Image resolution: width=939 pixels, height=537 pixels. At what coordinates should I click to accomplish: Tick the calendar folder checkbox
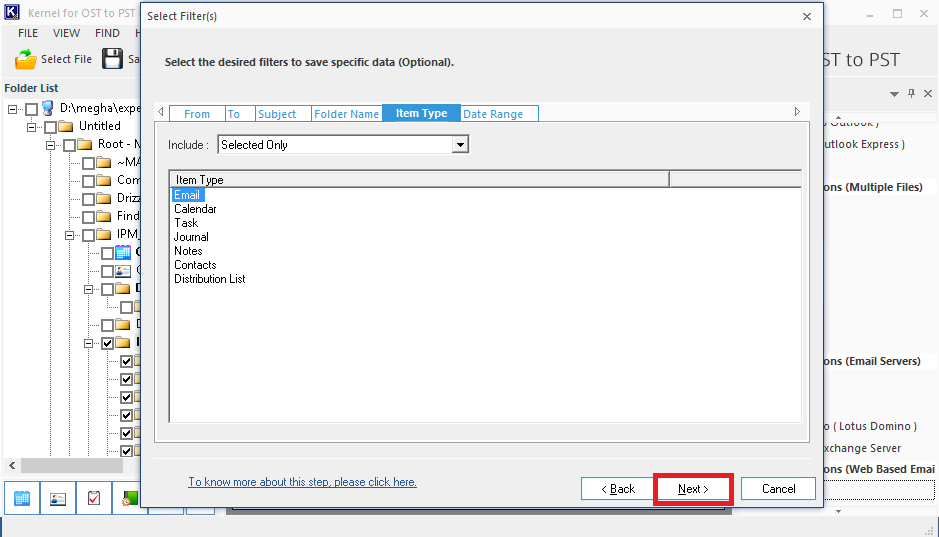(x=107, y=253)
